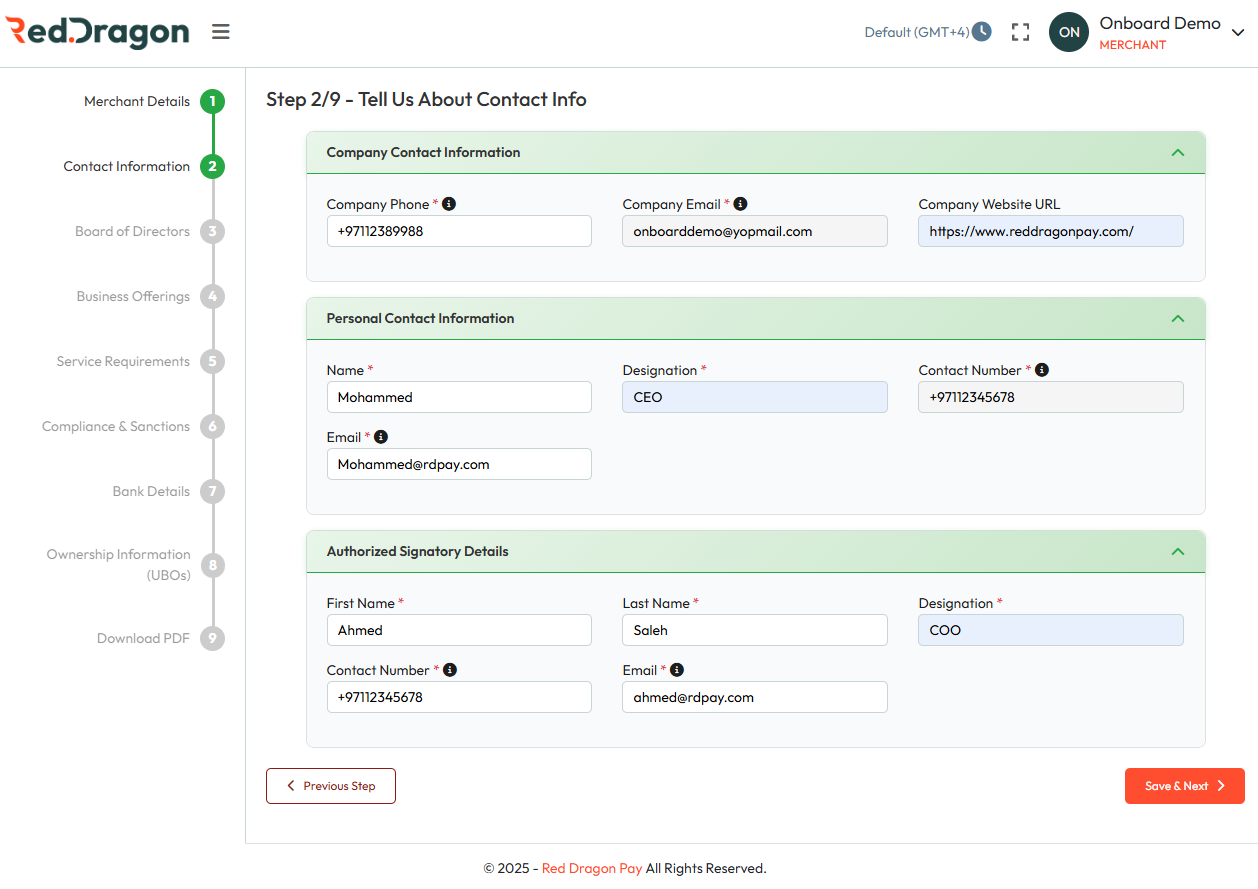Click info icon next to Personal Contact Number

click(1041, 370)
